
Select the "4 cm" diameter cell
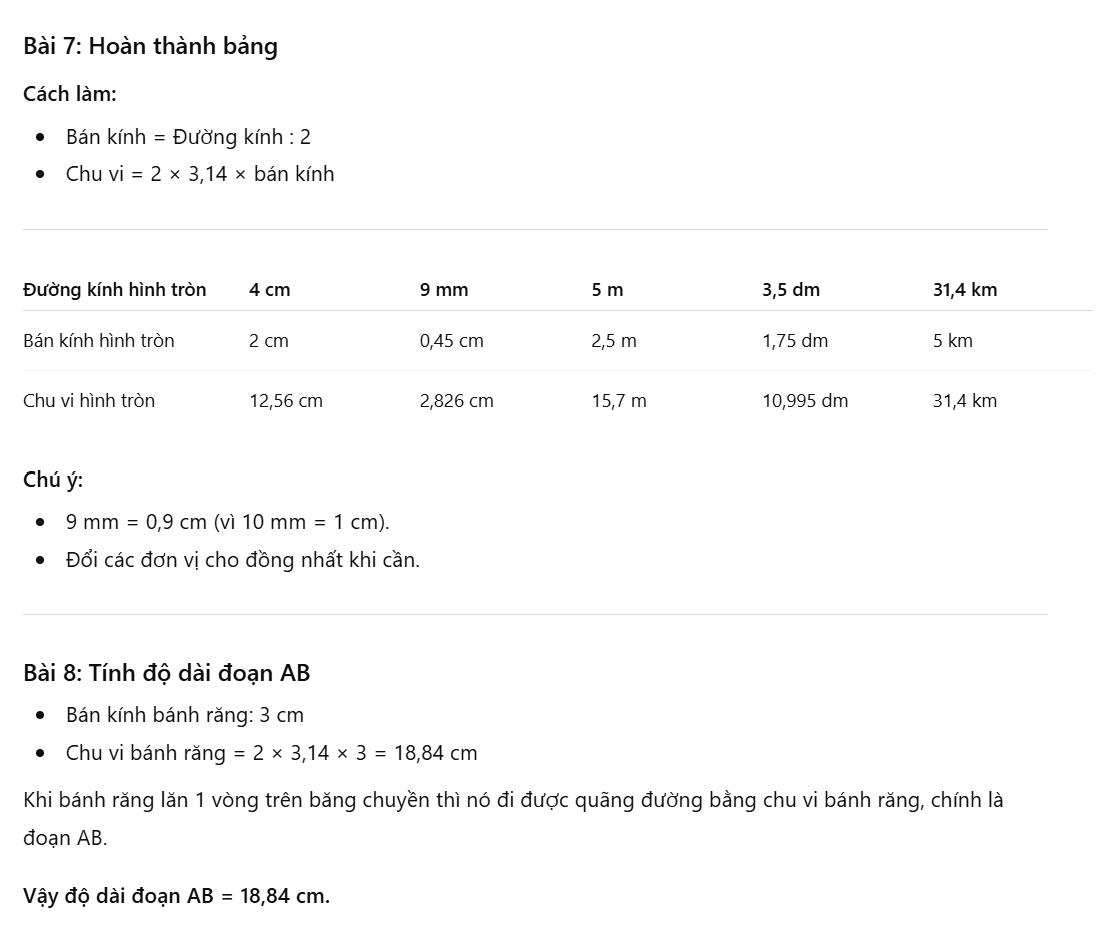click(270, 290)
